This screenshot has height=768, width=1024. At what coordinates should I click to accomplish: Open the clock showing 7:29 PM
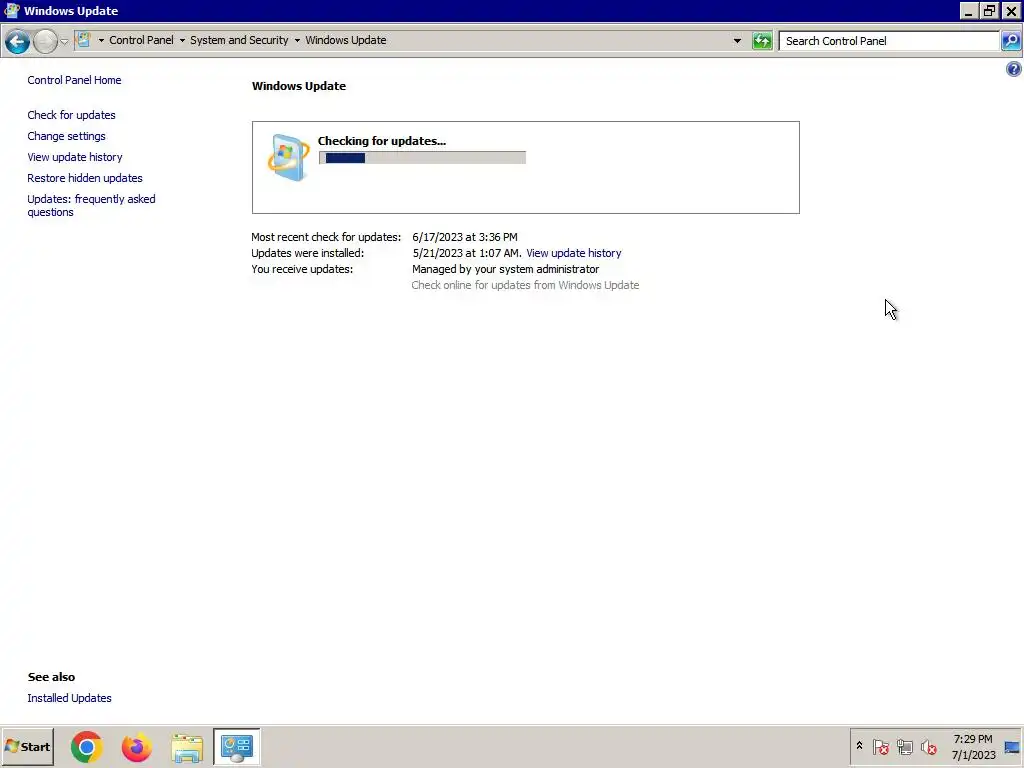973,747
